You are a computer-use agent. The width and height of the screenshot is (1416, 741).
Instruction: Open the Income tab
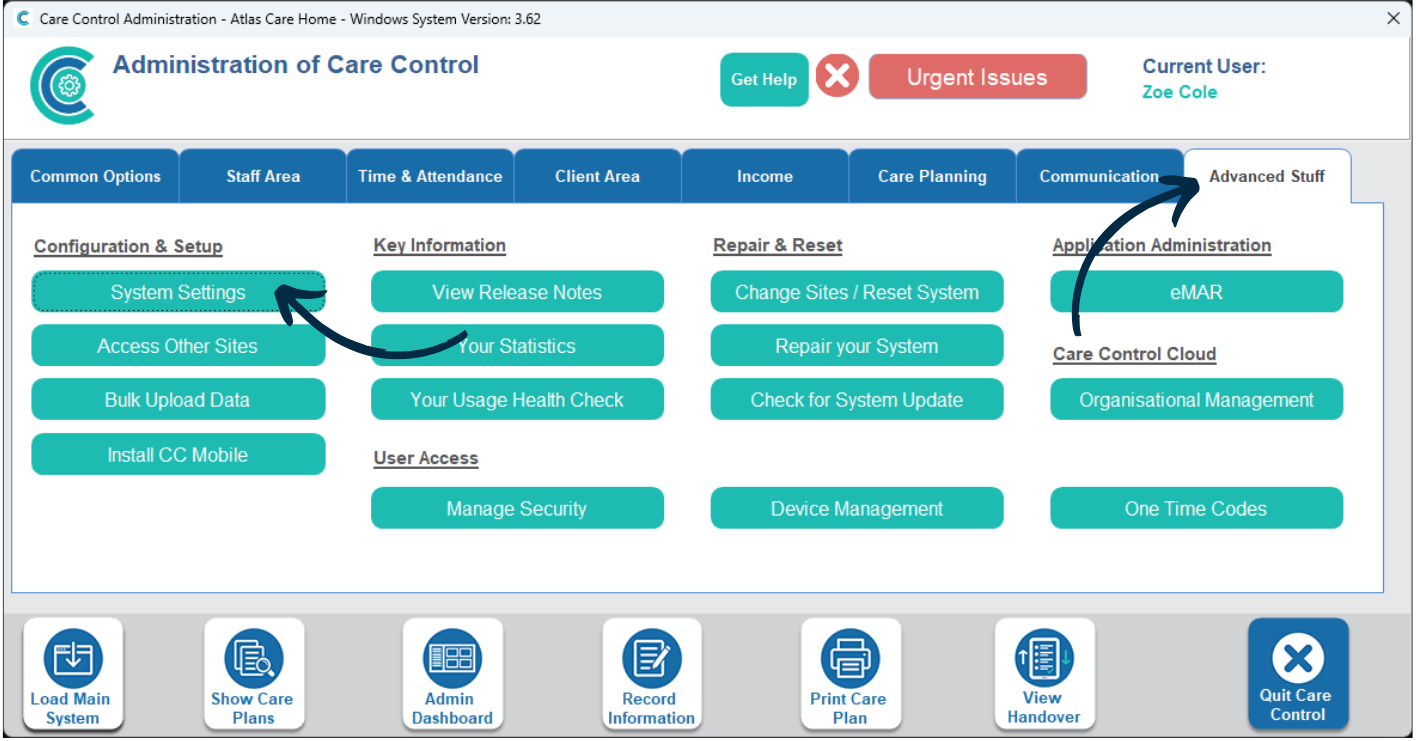click(765, 176)
